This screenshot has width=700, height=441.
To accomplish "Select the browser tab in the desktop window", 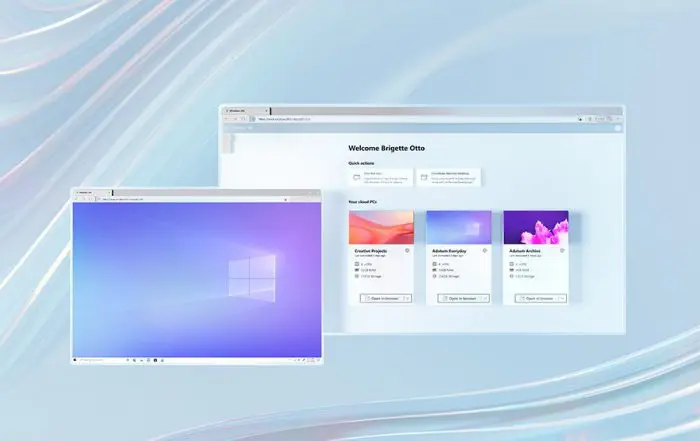I will [93, 193].
